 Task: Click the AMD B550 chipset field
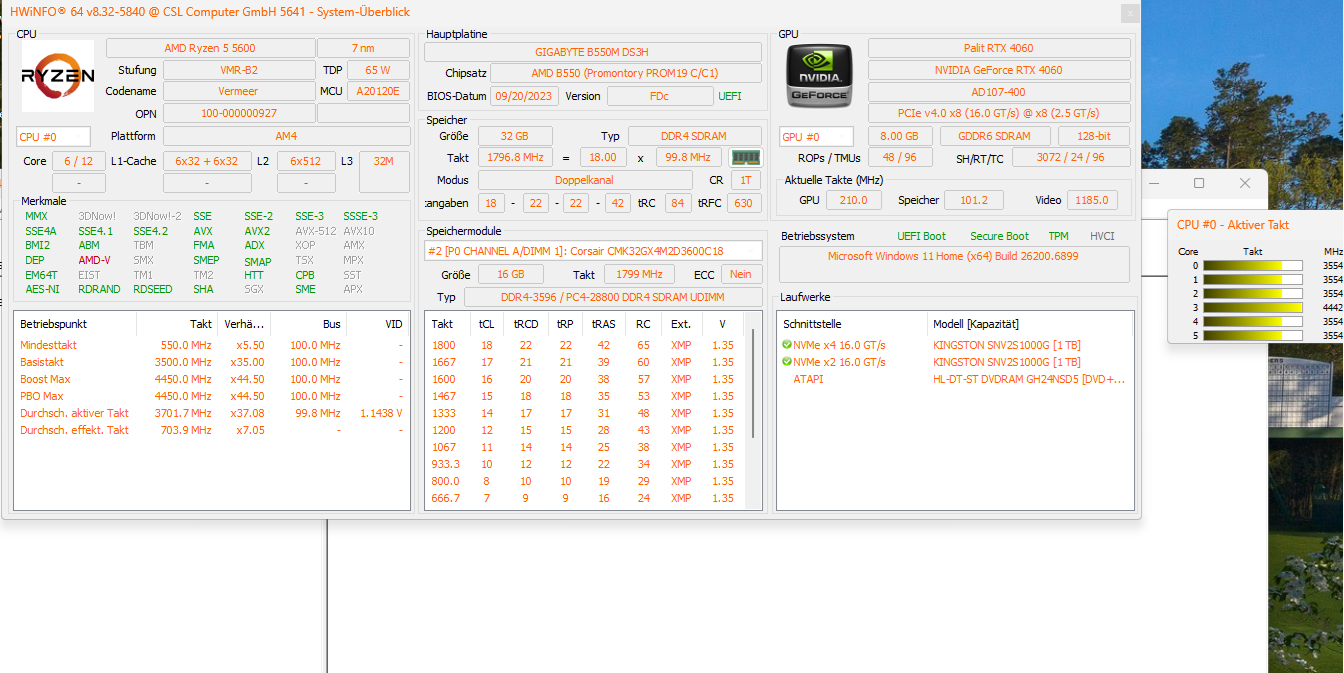pos(626,73)
